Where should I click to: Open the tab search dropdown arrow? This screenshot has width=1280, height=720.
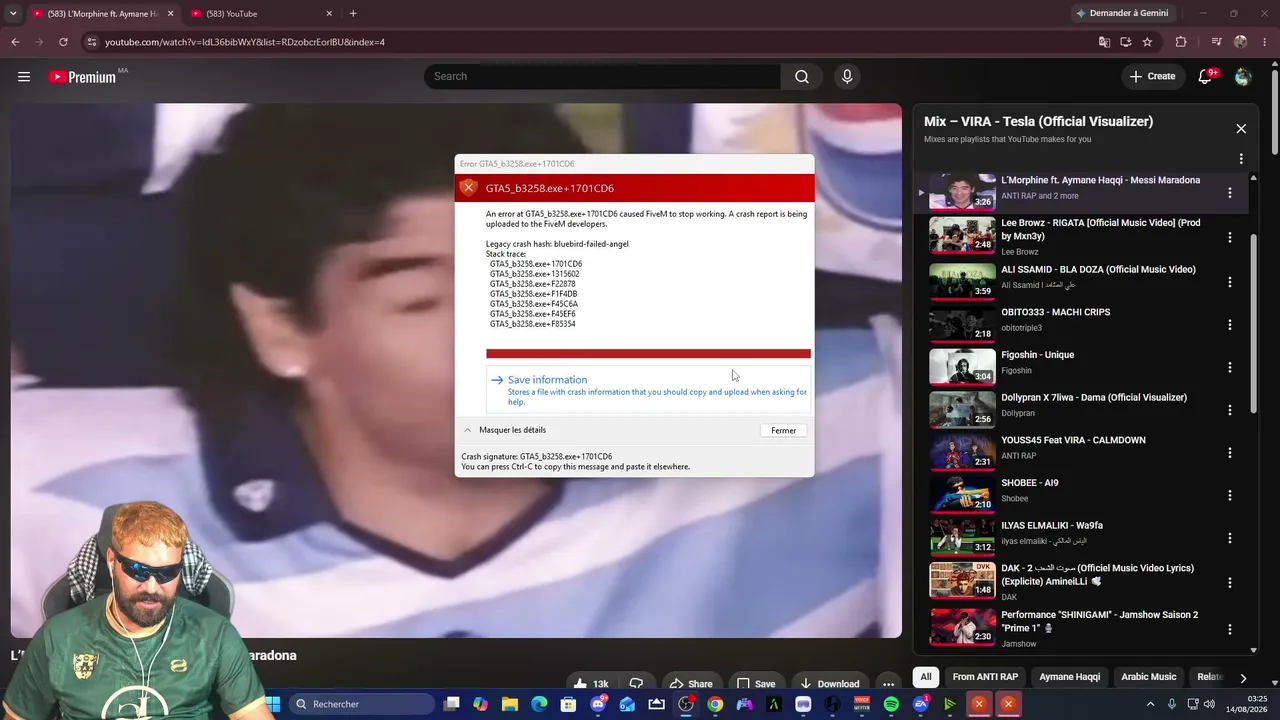[13, 14]
